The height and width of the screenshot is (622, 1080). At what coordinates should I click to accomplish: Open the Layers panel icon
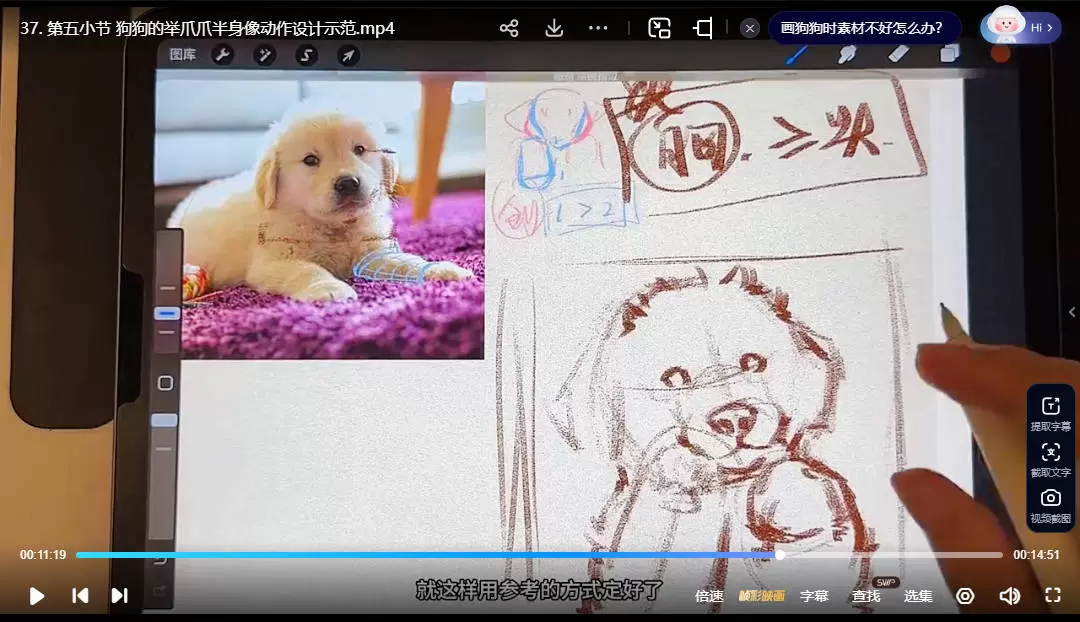point(950,52)
